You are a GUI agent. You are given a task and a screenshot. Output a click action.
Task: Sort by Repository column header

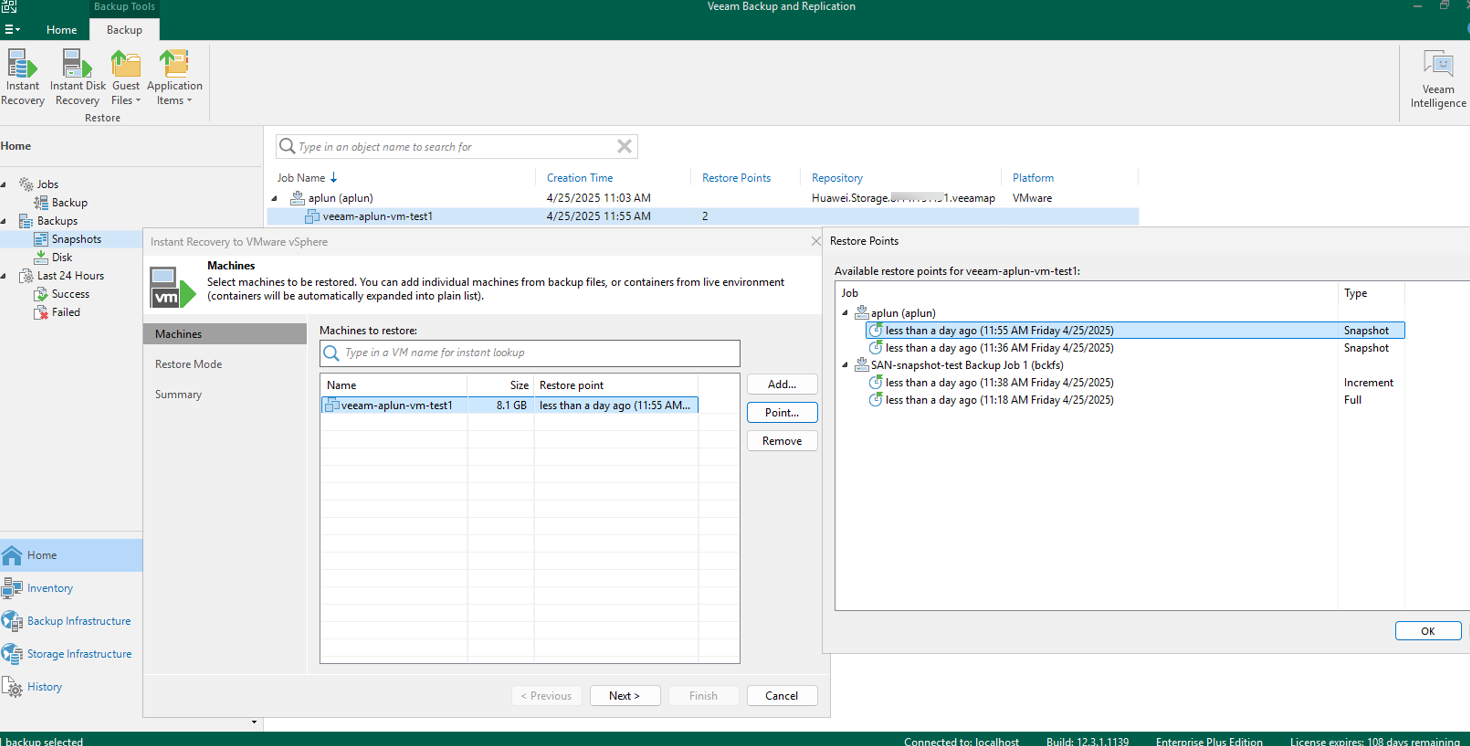click(837, 178)
